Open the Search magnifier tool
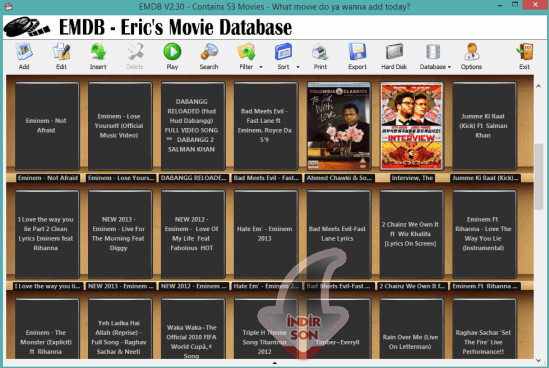 [209, 52]
